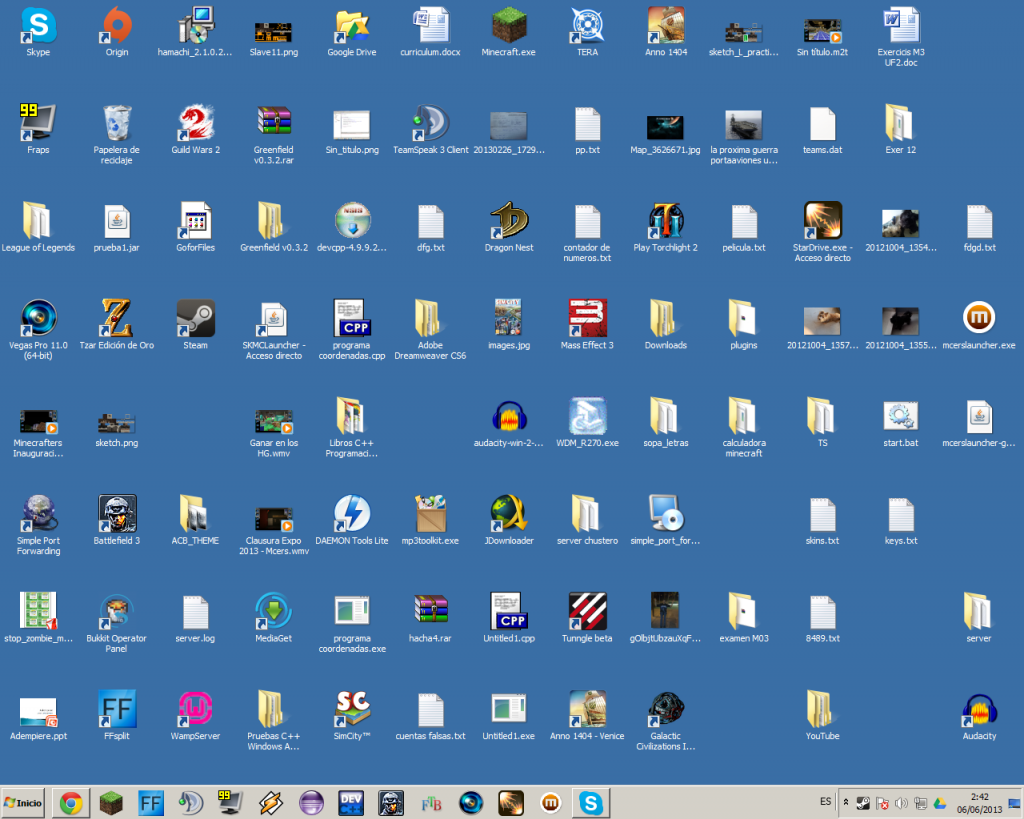Open the volume speaker icon in the tray

(x=901, y=803)
